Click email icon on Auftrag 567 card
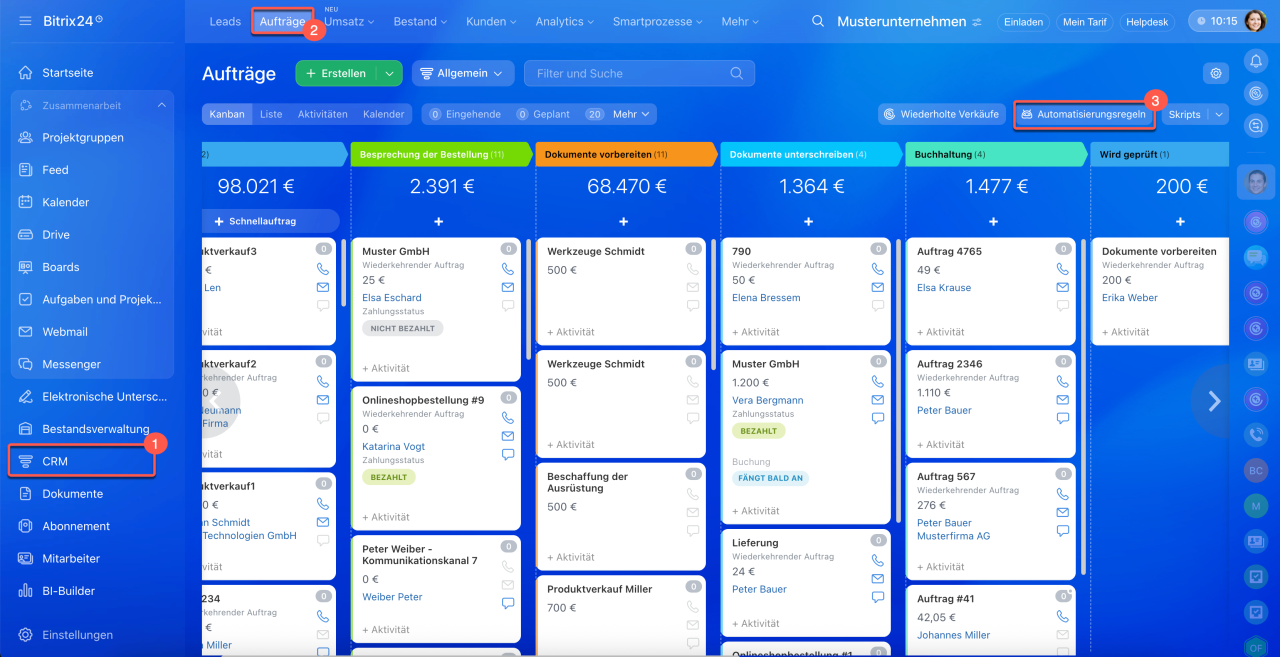 coord(1062,512)
